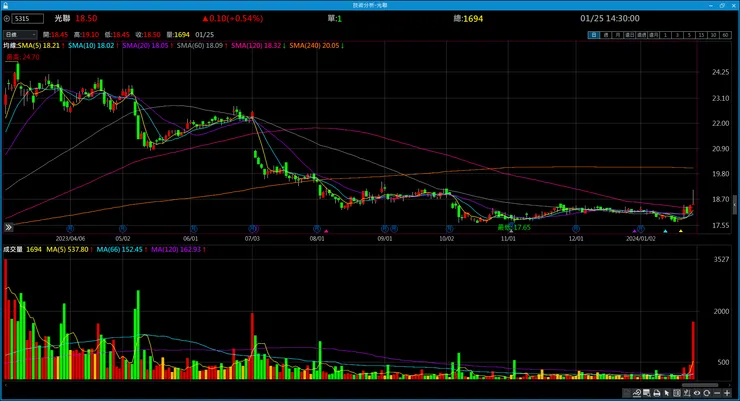Select the 還日 adjusted daily period

point(630,35)
